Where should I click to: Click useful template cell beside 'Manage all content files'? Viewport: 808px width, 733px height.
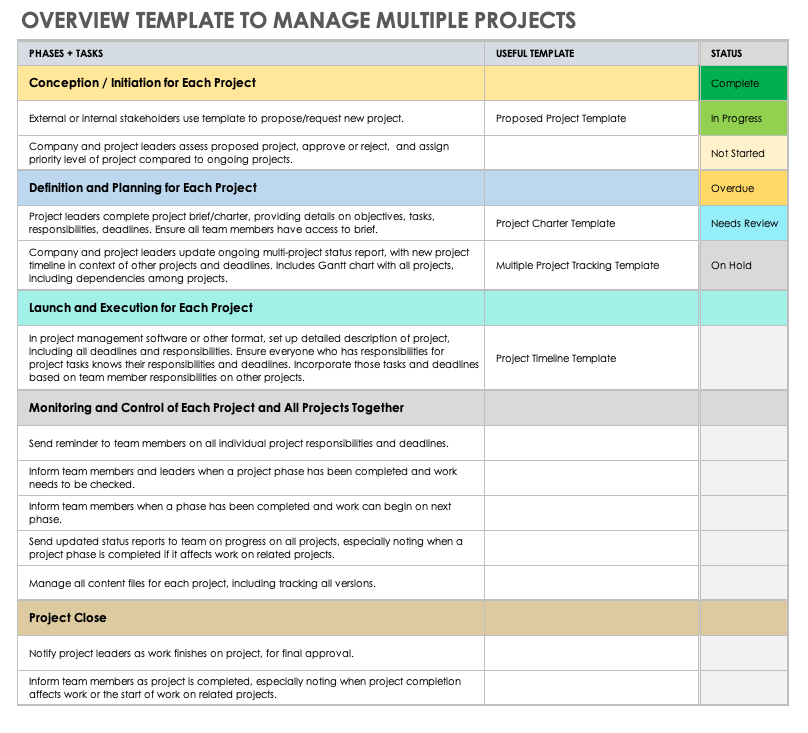tap(591, 583)
